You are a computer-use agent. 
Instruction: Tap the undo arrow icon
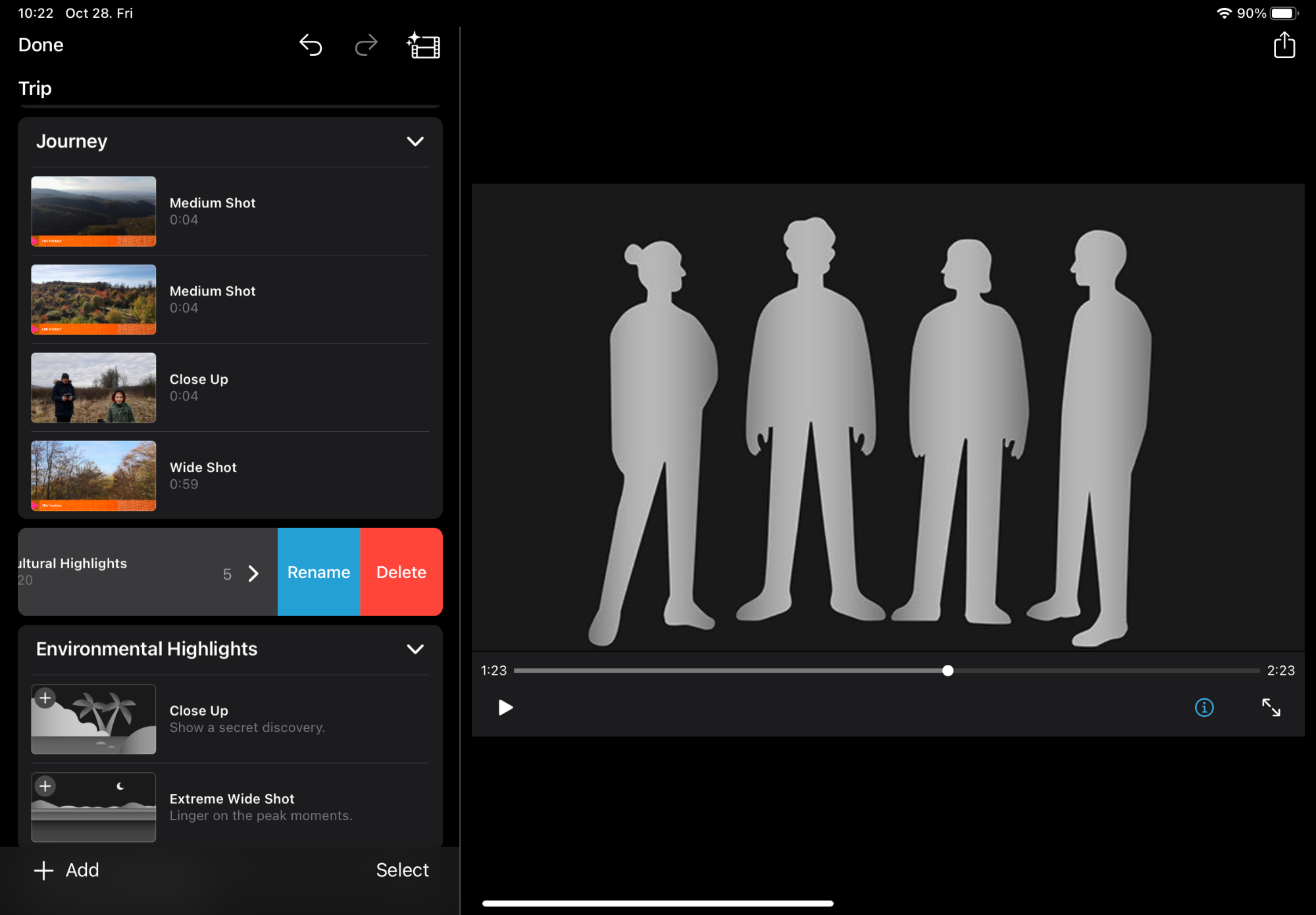tap(311, 45)
